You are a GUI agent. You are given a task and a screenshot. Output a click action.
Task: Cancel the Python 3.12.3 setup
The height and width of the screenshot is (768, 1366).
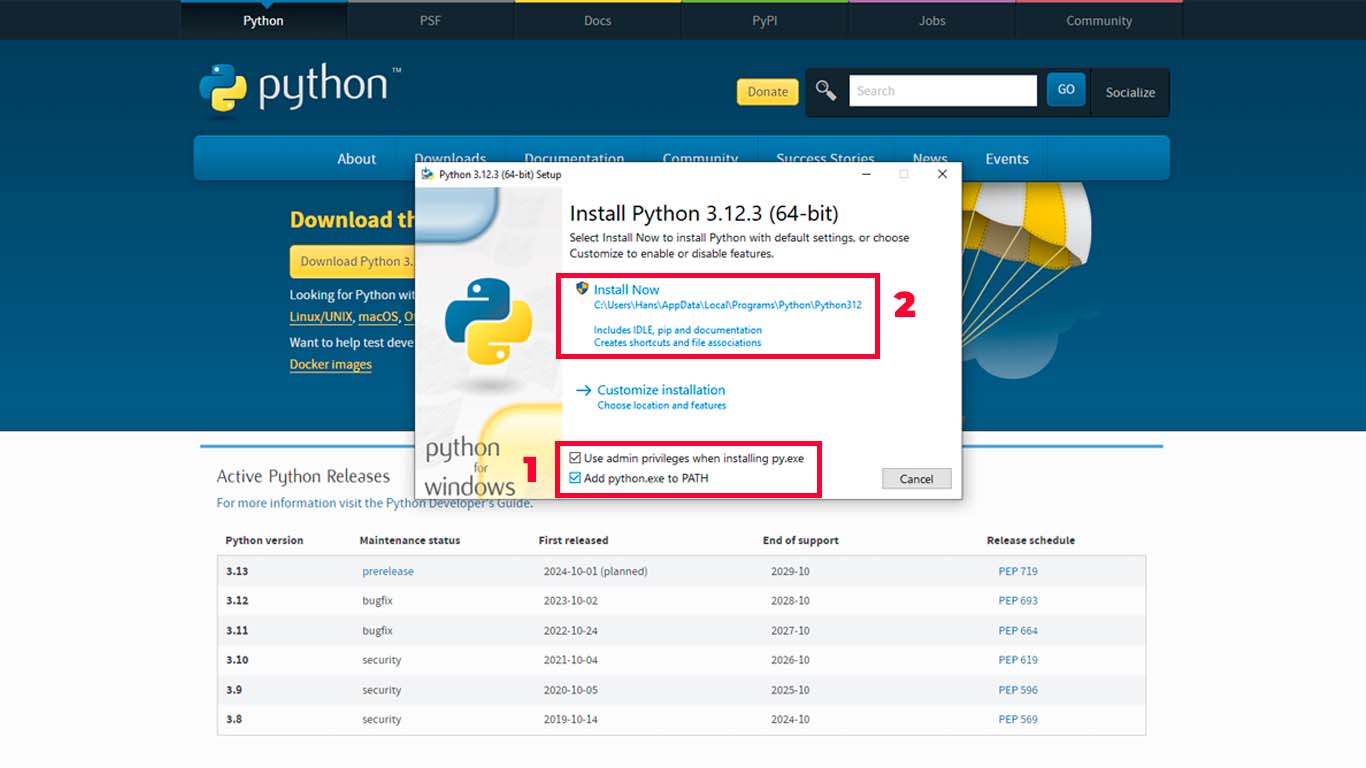click(916, 479)
